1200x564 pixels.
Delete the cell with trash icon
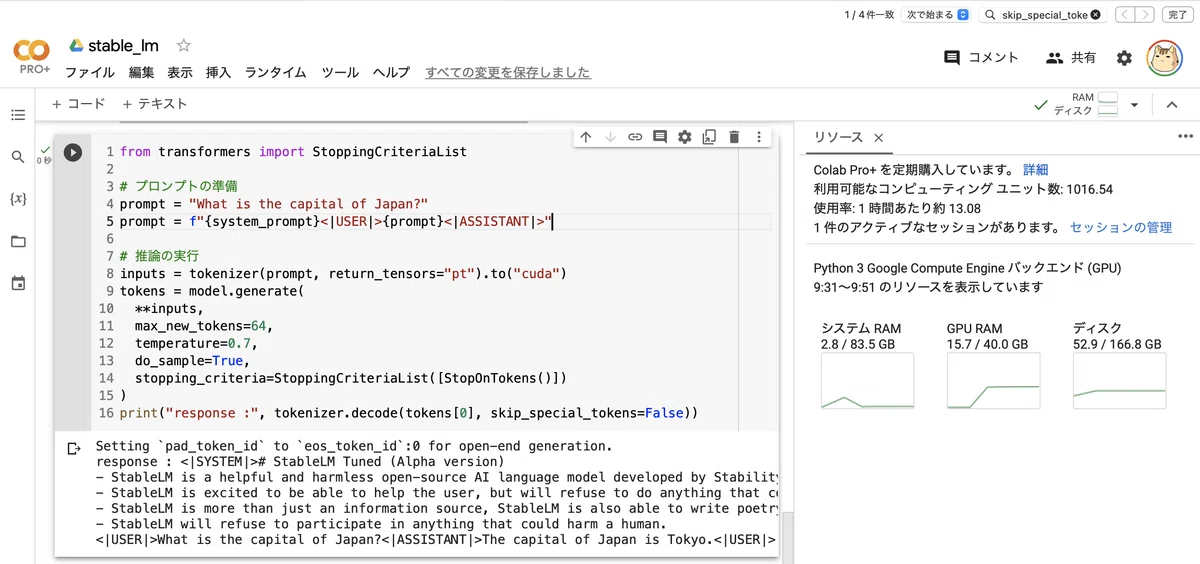pyautogui.click(x=734, y=137)
